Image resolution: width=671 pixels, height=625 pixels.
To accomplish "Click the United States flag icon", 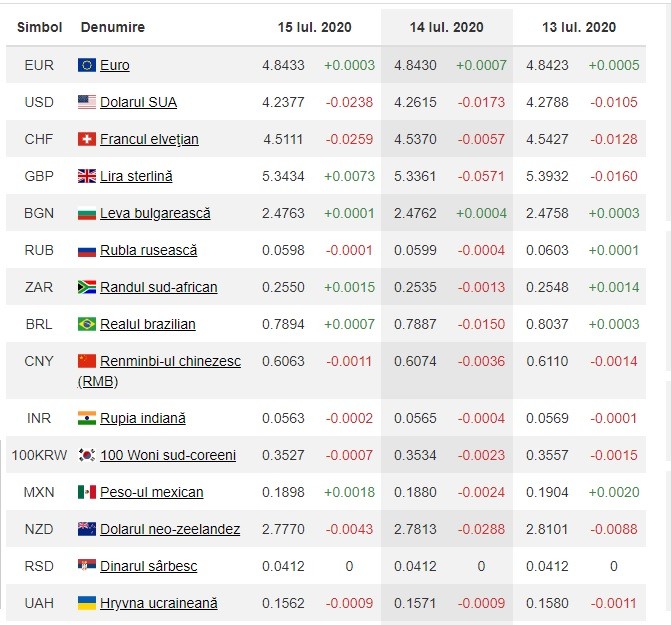I will 87,102.
